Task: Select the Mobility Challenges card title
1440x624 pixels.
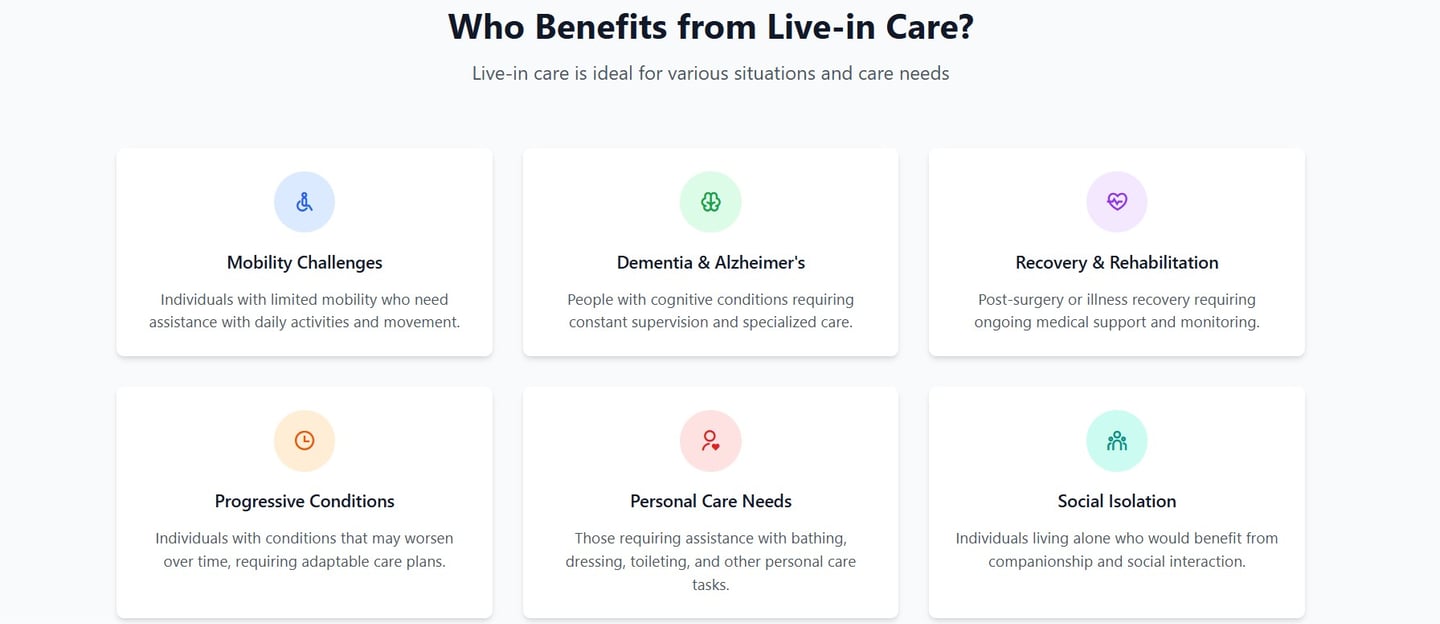Action: (304, 263)
